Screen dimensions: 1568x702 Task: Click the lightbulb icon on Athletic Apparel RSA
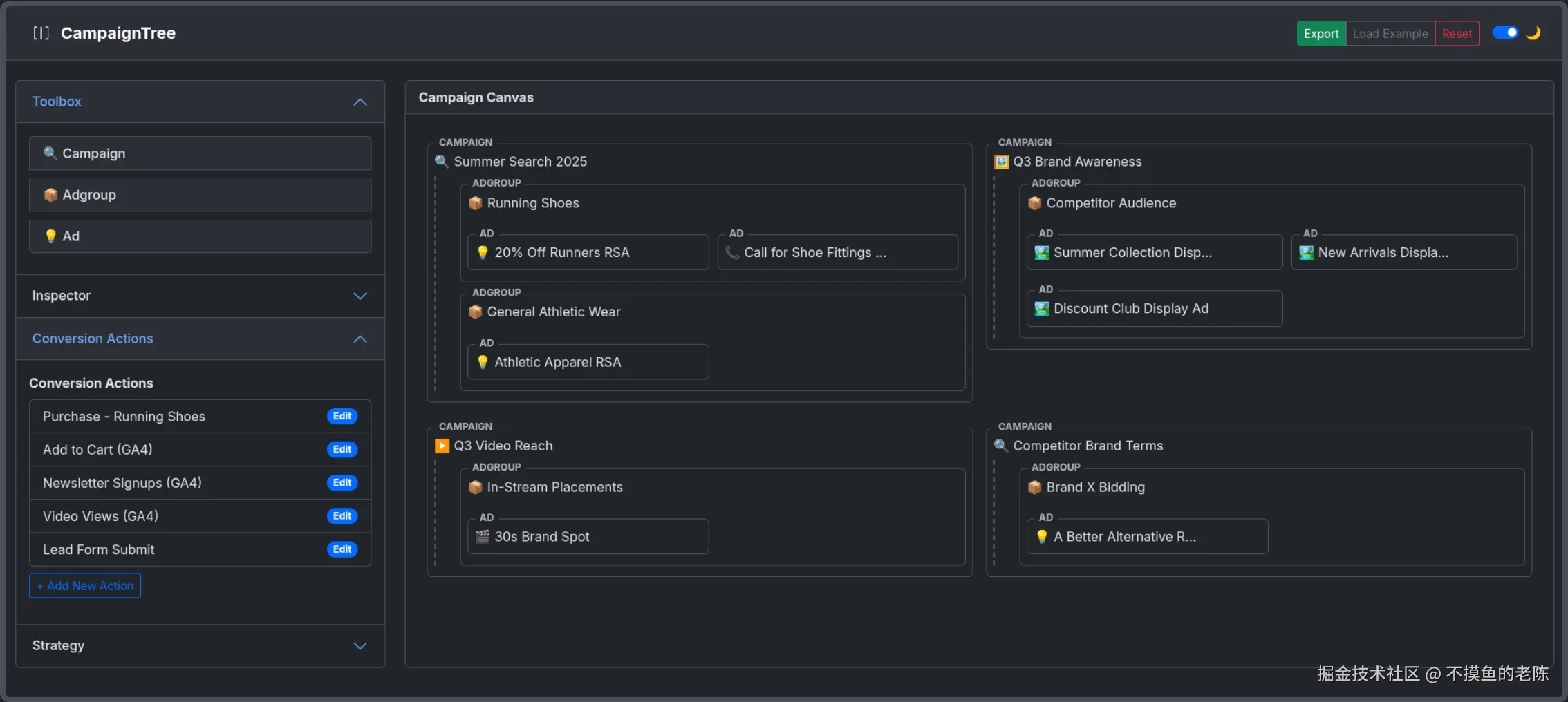pyautogui.click(x=483, y=362)
